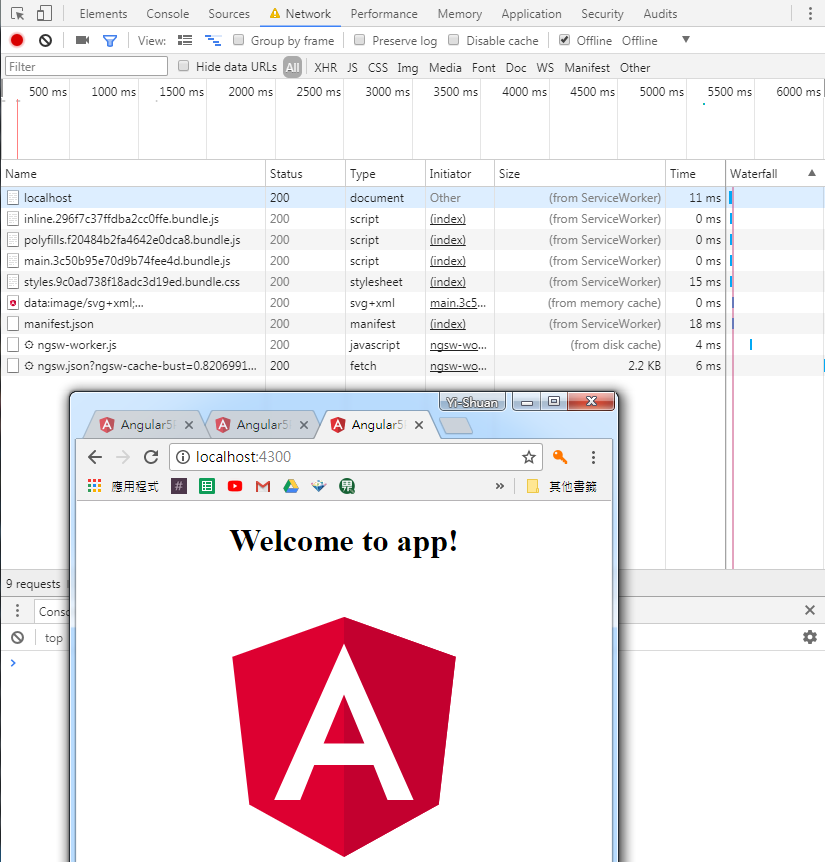Image resolution: width=825 pixels, height=862 pixels.
Task: Enable the Preserve log checkbox
Action: click(x=359, y=40)
